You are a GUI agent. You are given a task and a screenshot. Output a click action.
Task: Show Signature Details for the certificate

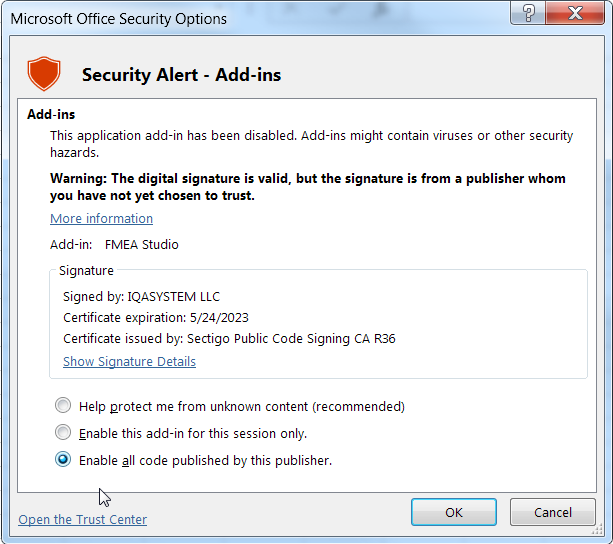[x=129, y=361]
